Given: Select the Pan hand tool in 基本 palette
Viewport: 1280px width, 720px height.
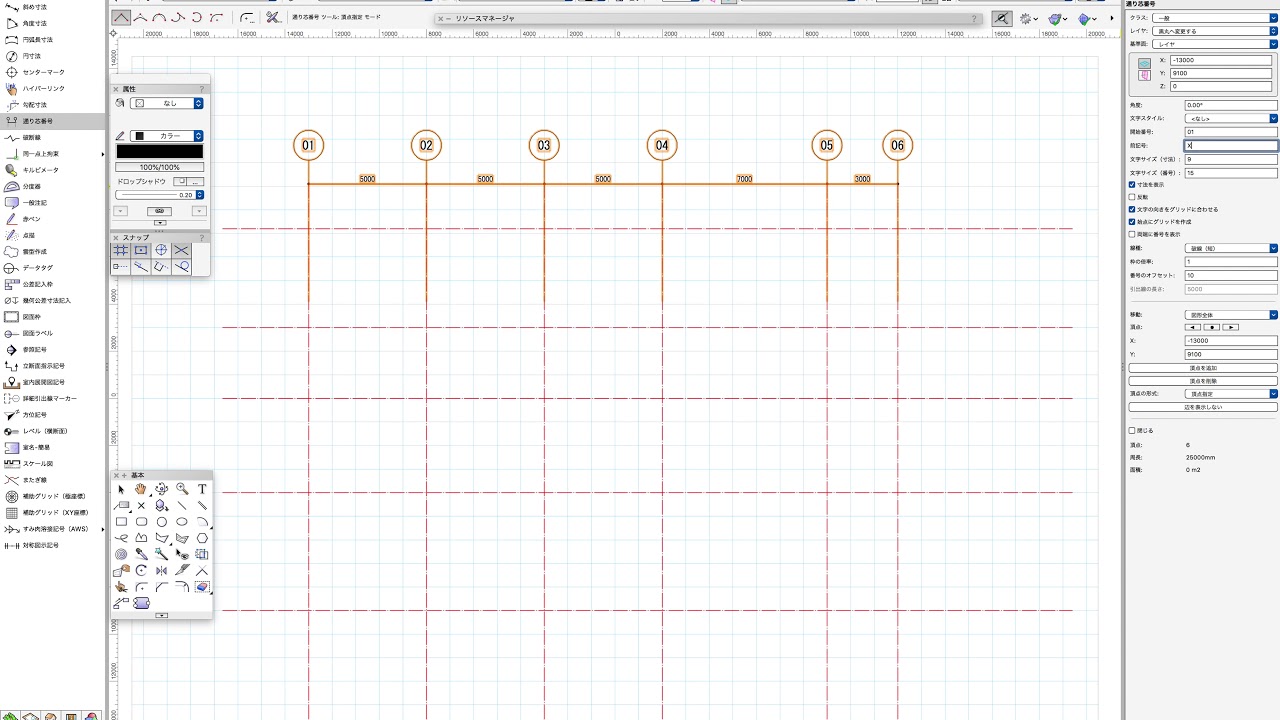Looking at the screenshot, I should 141,489.
